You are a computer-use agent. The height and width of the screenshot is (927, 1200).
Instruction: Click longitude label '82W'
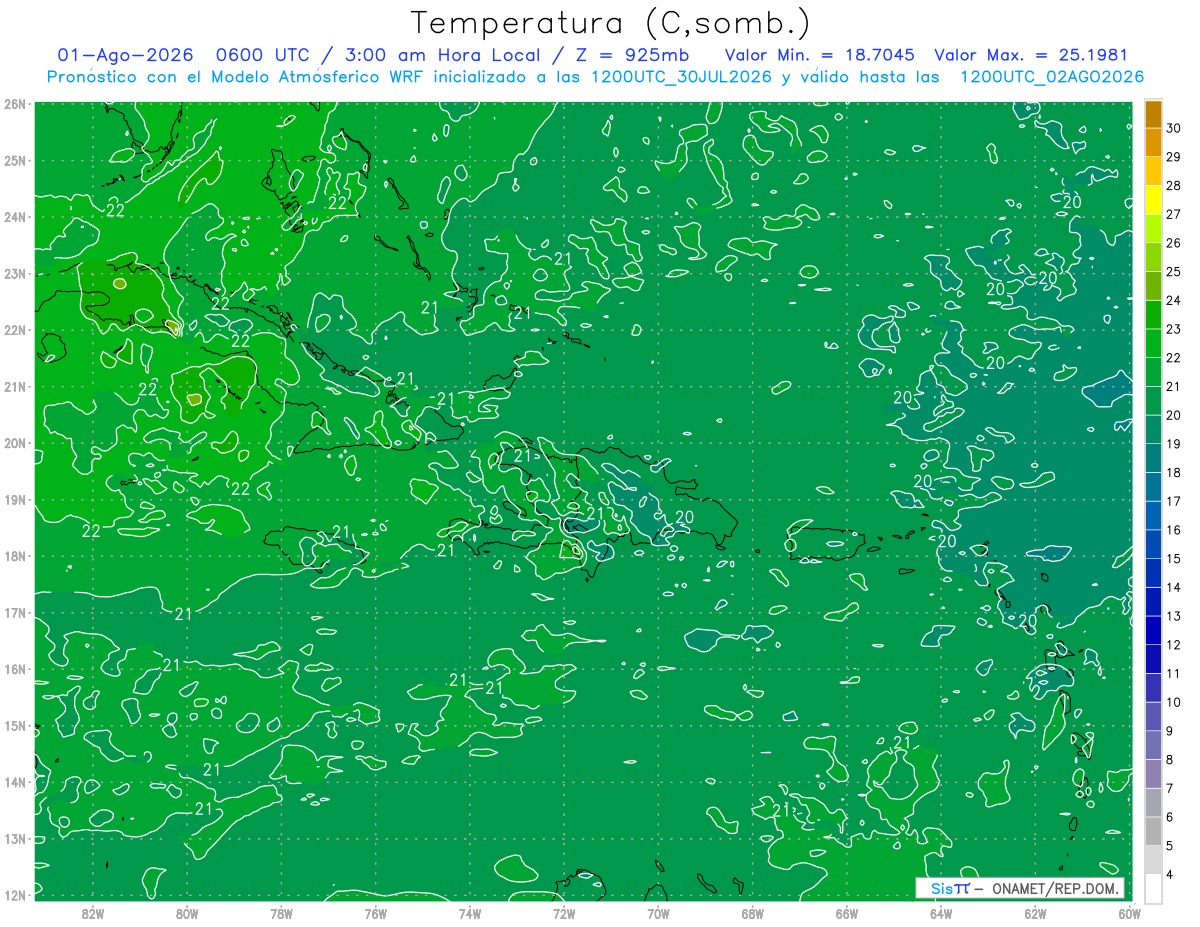click(93, 913)
